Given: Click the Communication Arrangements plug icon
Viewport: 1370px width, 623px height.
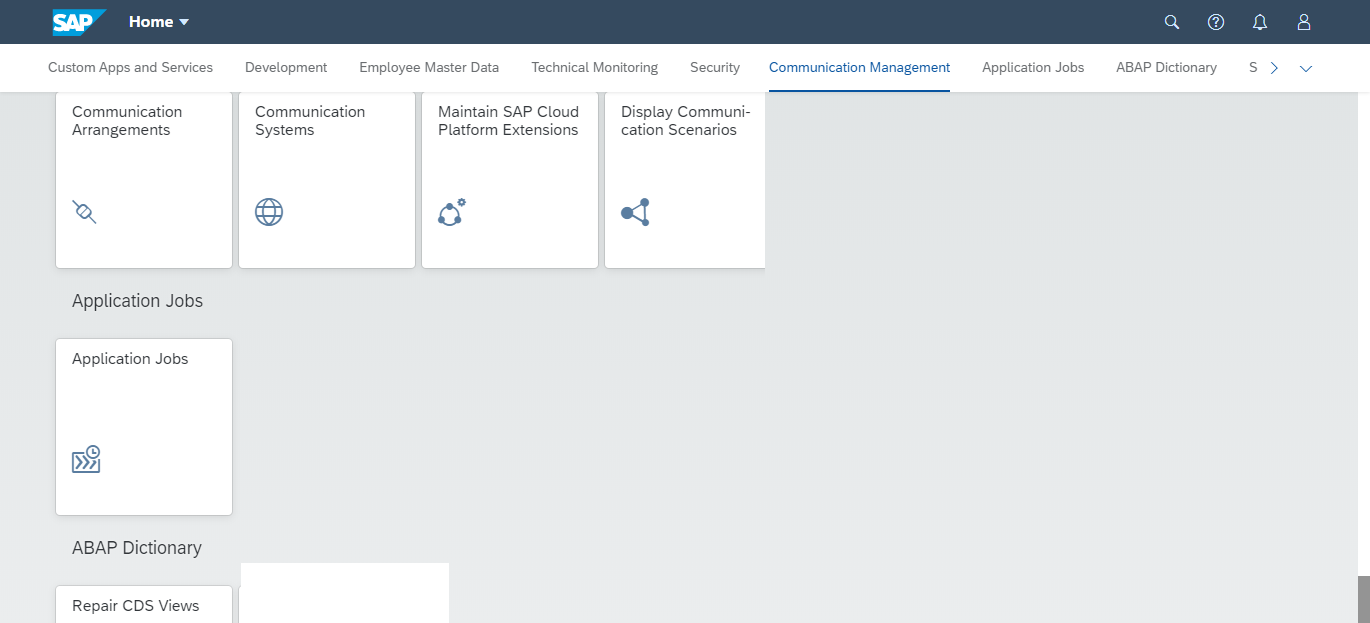Looking at the screenshot, I should click(x=85, y=212).
